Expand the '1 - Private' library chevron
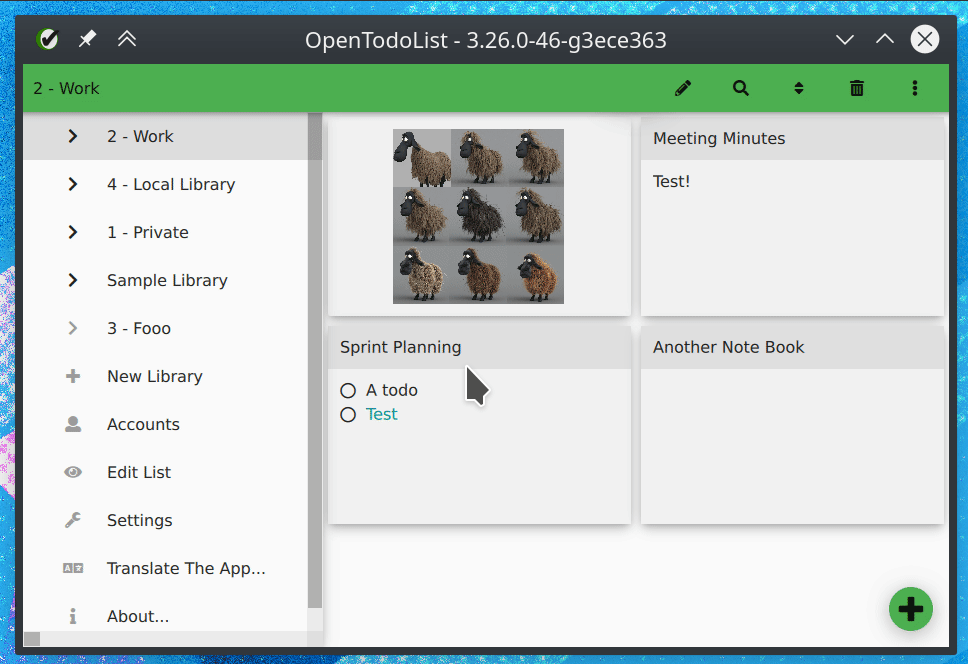The width and height of the screenshot is (968, 664). click(x=73, y=232)
